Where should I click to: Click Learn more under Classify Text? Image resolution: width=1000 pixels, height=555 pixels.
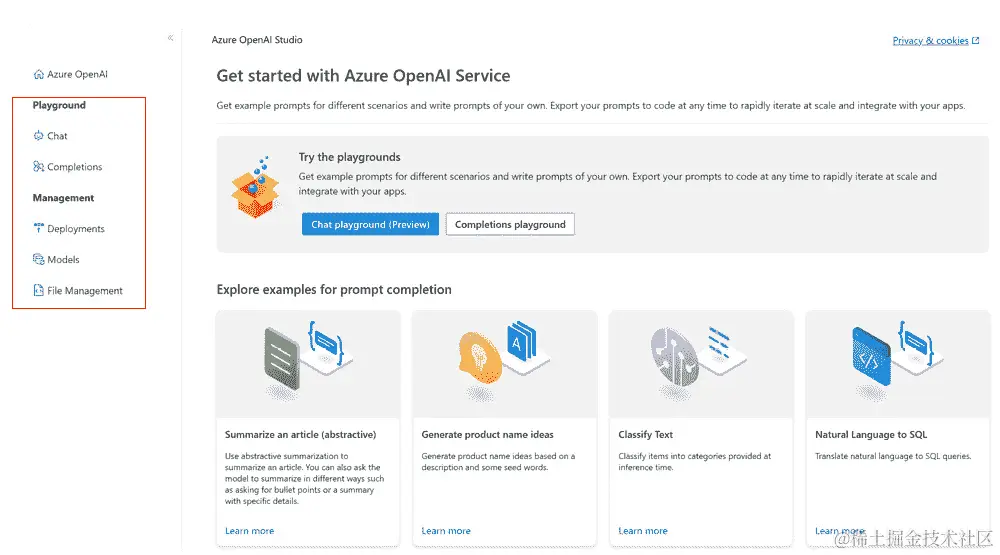tap(643, 531)
